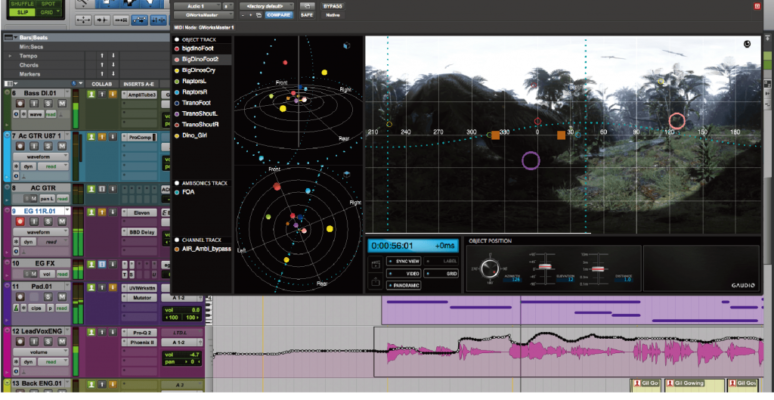Open volume view selector on LeadVoxENG track
This screenshot has width=774, height=400.
tap(39, 351)
